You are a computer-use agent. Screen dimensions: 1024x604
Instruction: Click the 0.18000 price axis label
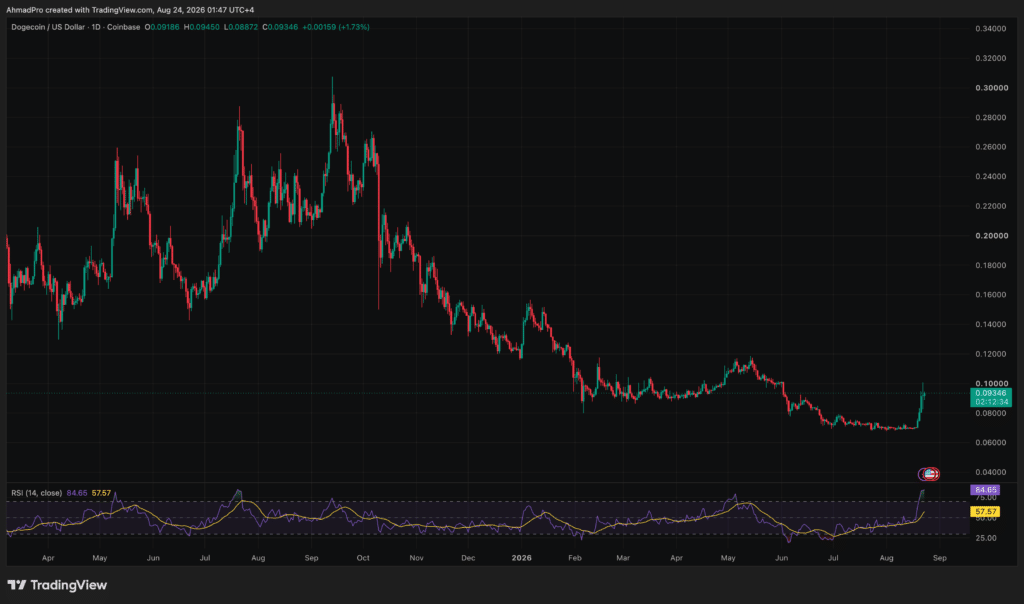click(991, 265)
